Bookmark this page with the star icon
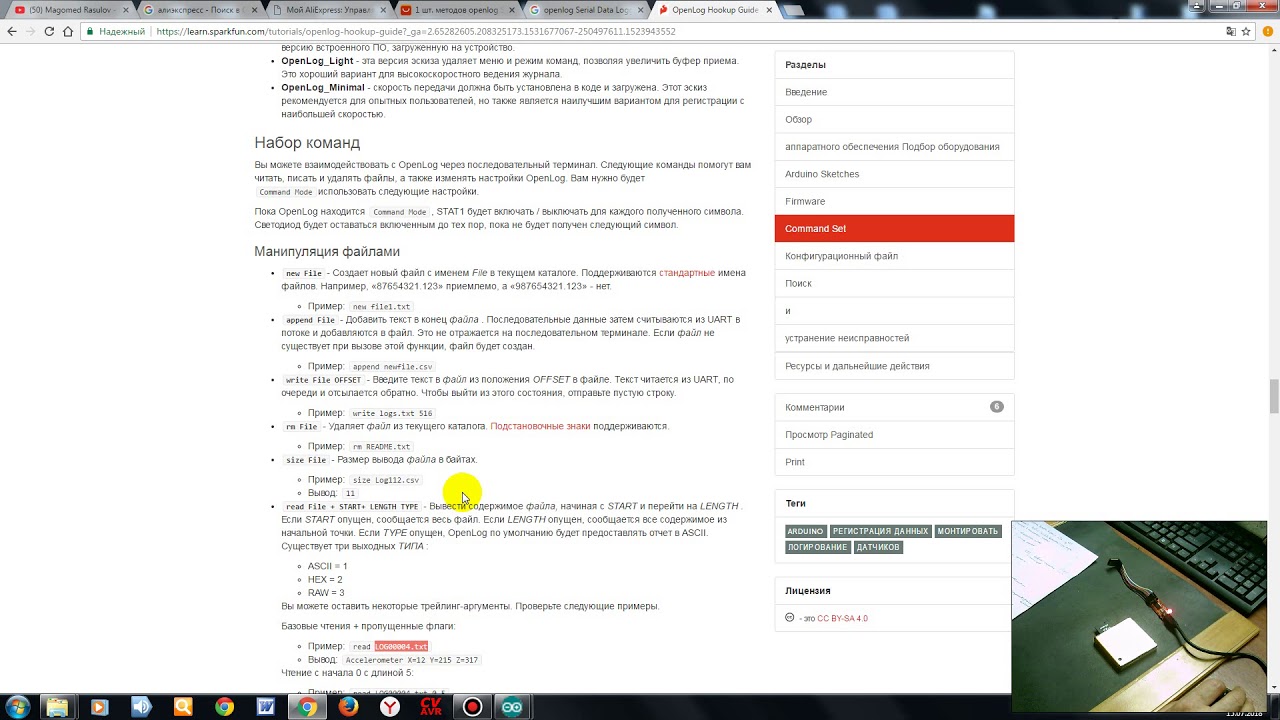This screenshot has height=720, width=1280. coord(1247,31)
